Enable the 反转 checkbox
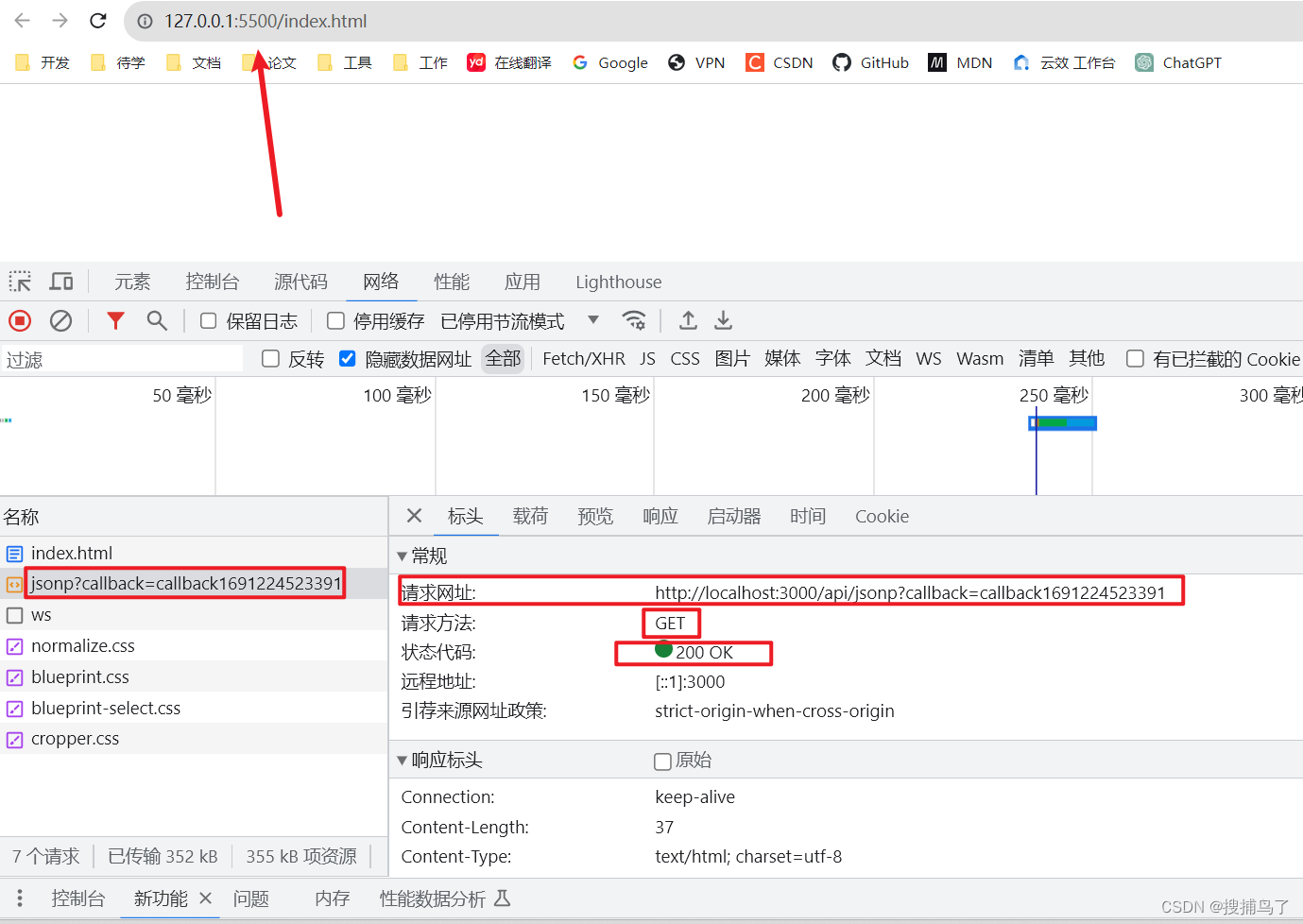This screenshot has height=924, width=1303. (270, 358)
